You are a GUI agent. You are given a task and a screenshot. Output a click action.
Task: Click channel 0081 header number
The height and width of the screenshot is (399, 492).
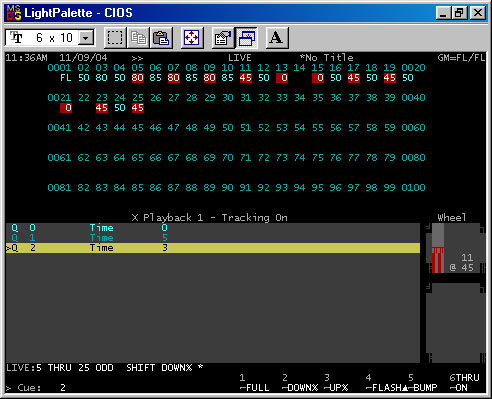(x=59, y=188)
